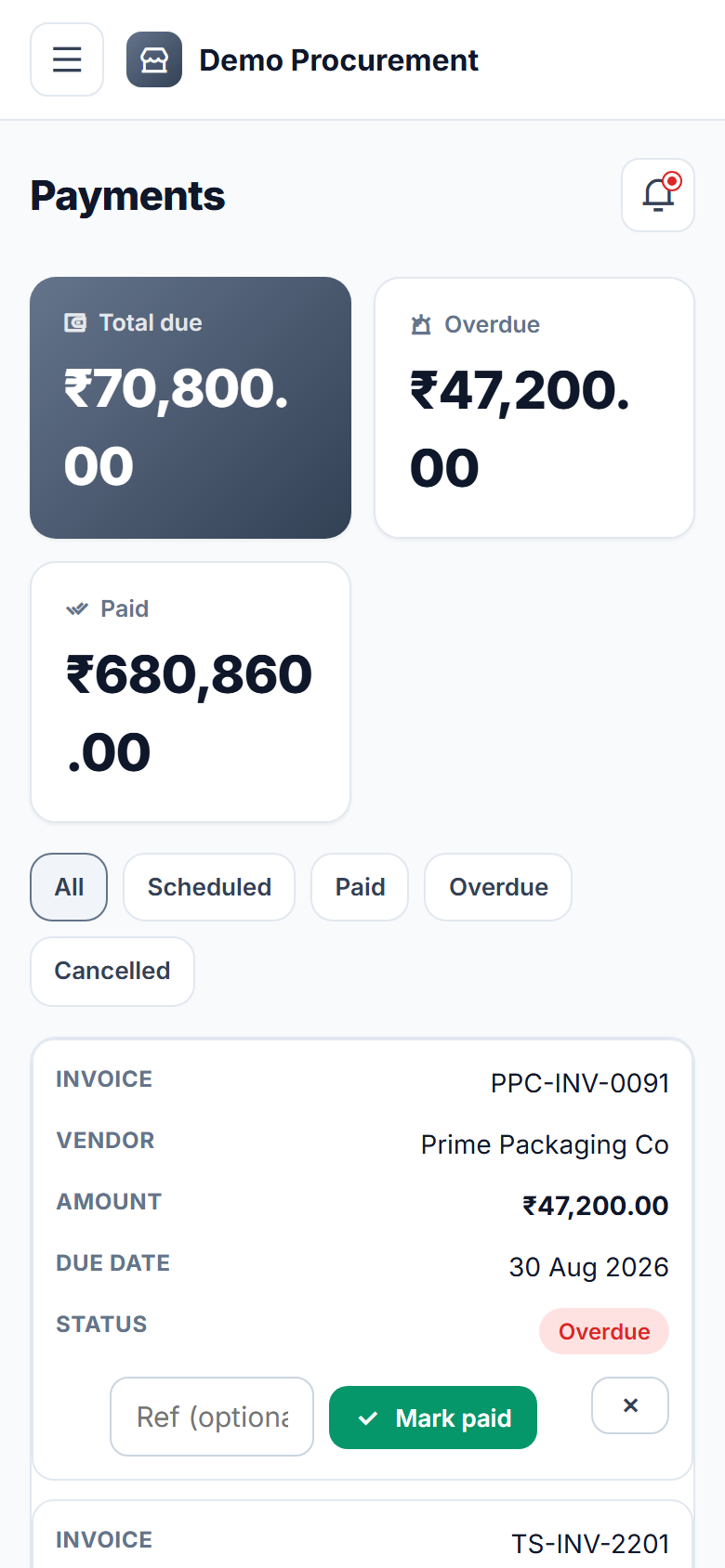Viewport: 725px width, 1568px height.
Task: Show only Paid payments
Action: coord(360,887)
